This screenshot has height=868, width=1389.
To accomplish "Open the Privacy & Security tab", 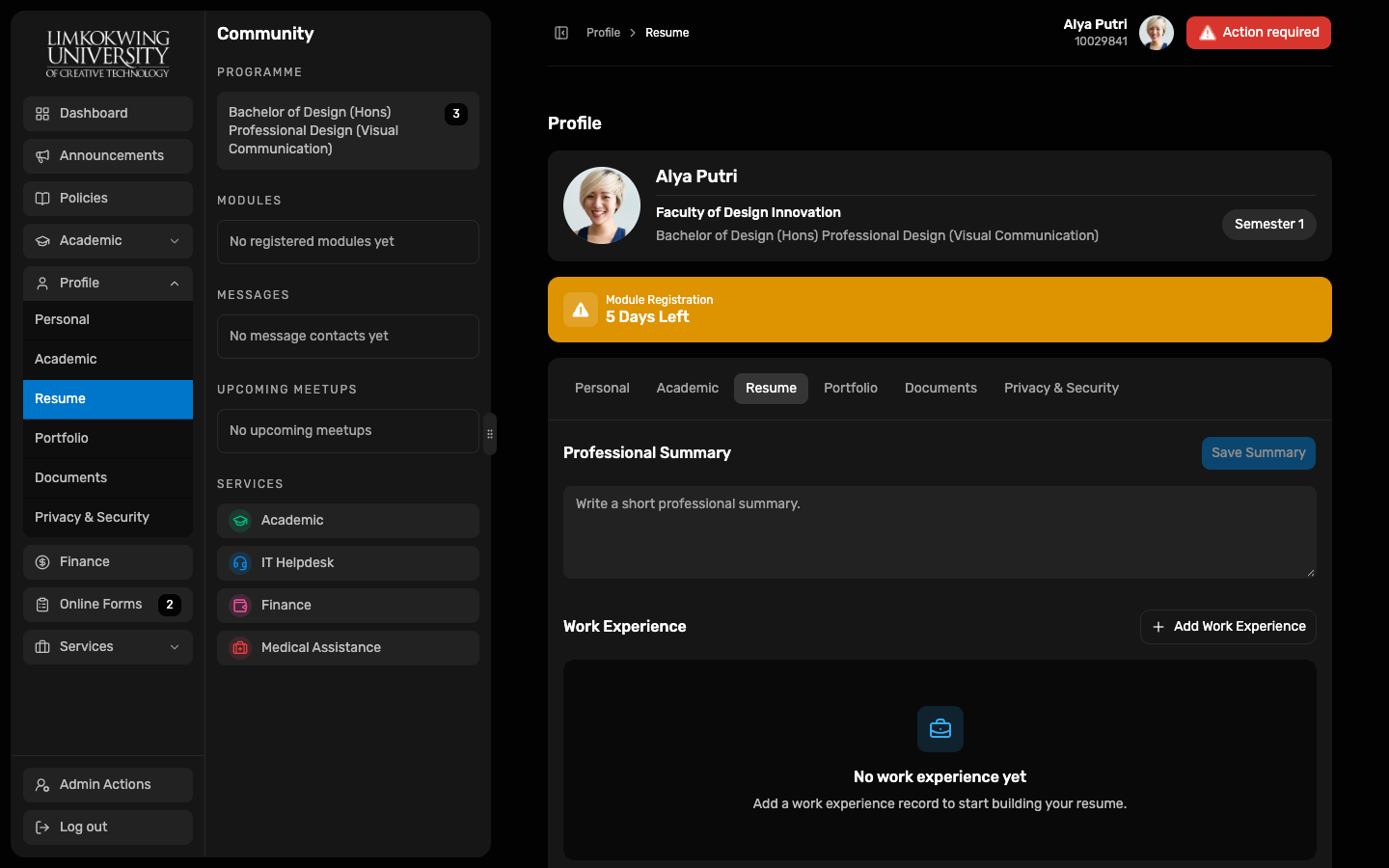I will [x=1061, y=389].
